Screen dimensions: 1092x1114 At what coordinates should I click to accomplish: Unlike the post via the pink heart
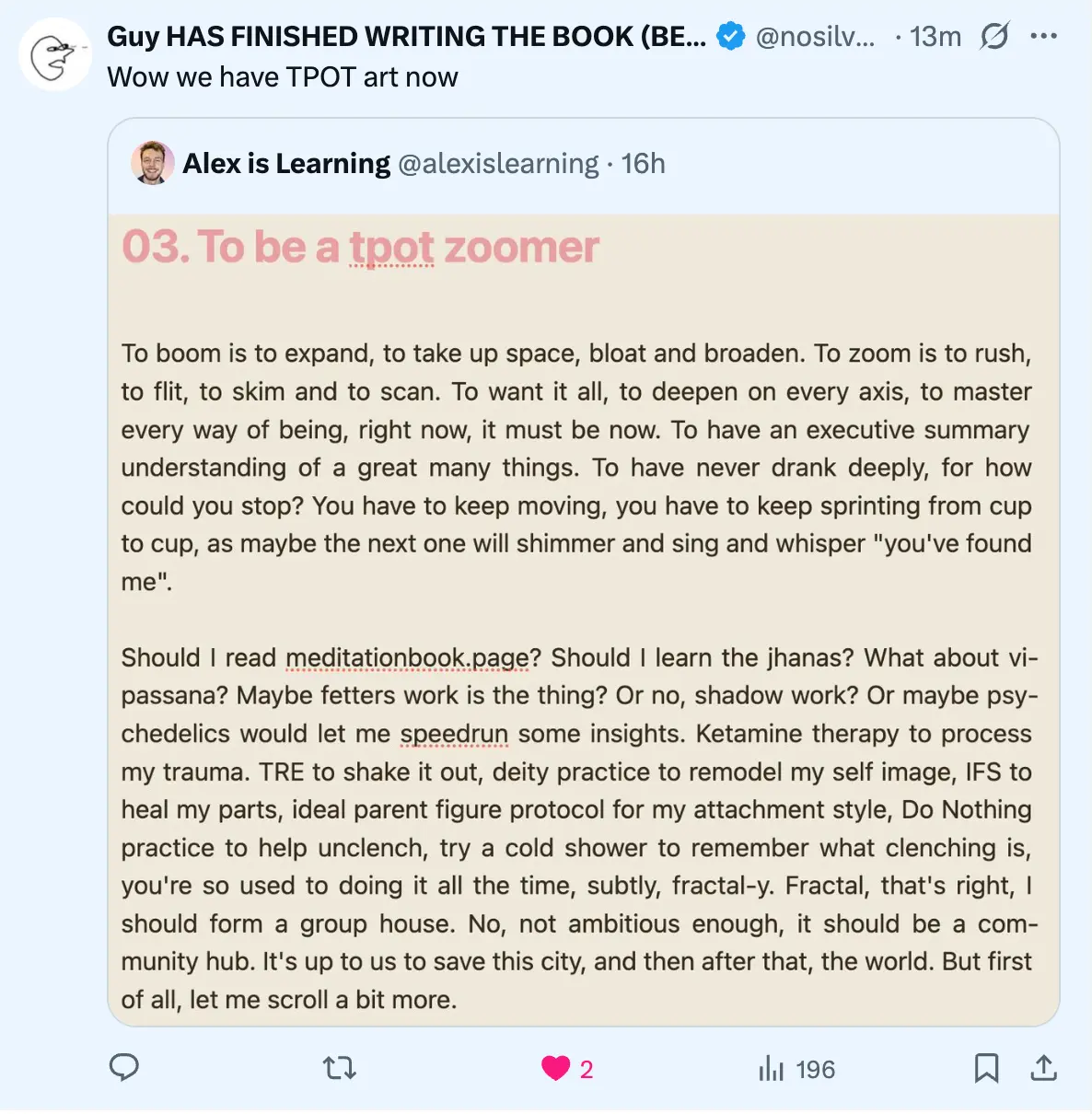(555, 1068)
